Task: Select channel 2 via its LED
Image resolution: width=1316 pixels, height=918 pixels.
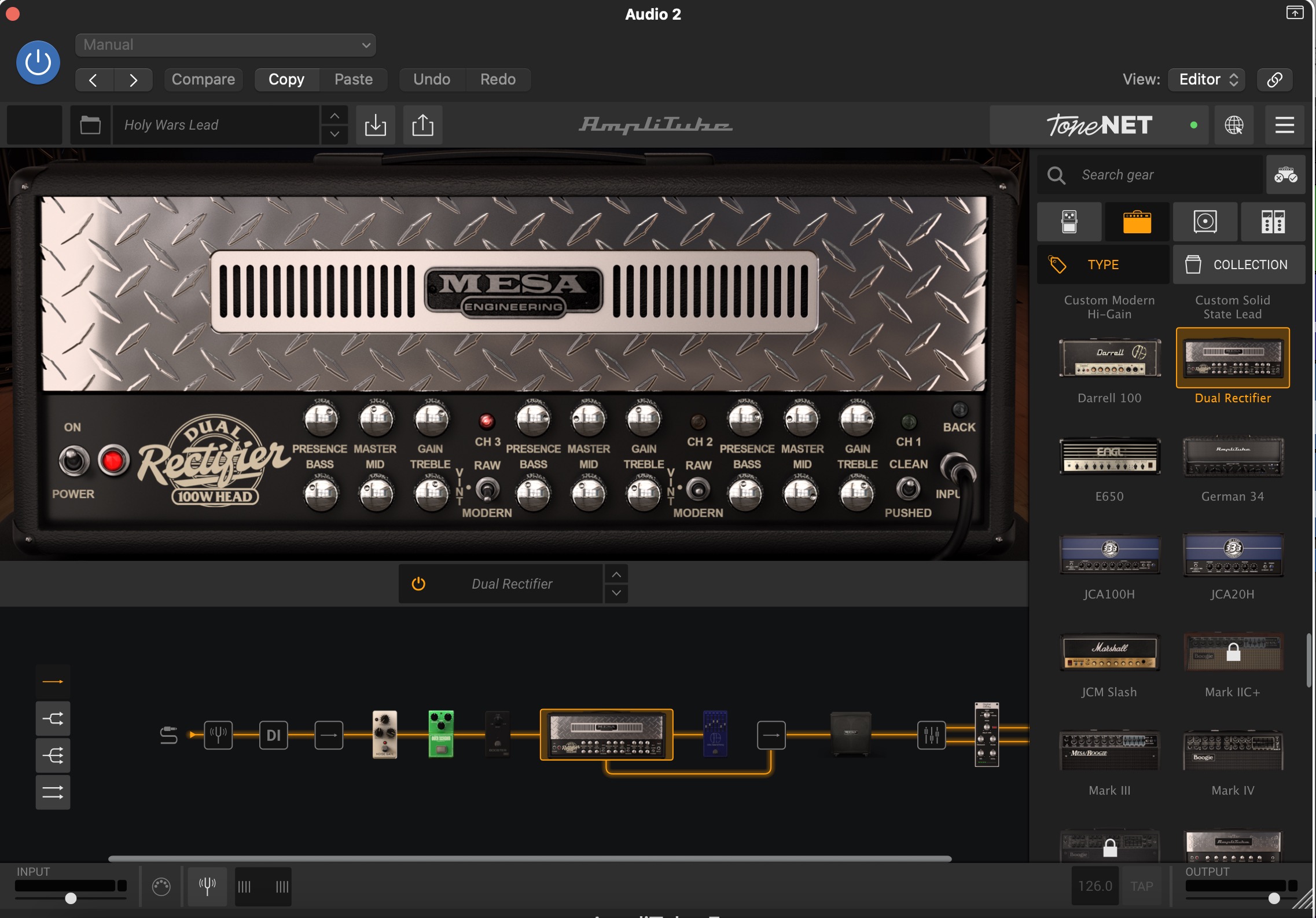Action: [699, 421]
